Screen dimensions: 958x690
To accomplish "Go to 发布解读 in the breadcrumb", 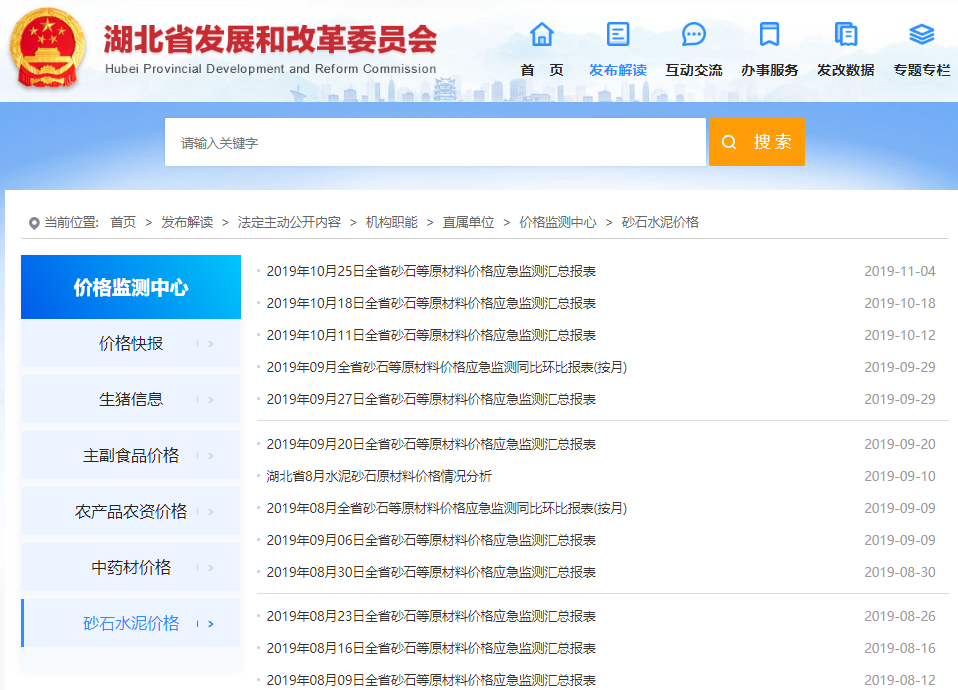I will tap(187, 222).
